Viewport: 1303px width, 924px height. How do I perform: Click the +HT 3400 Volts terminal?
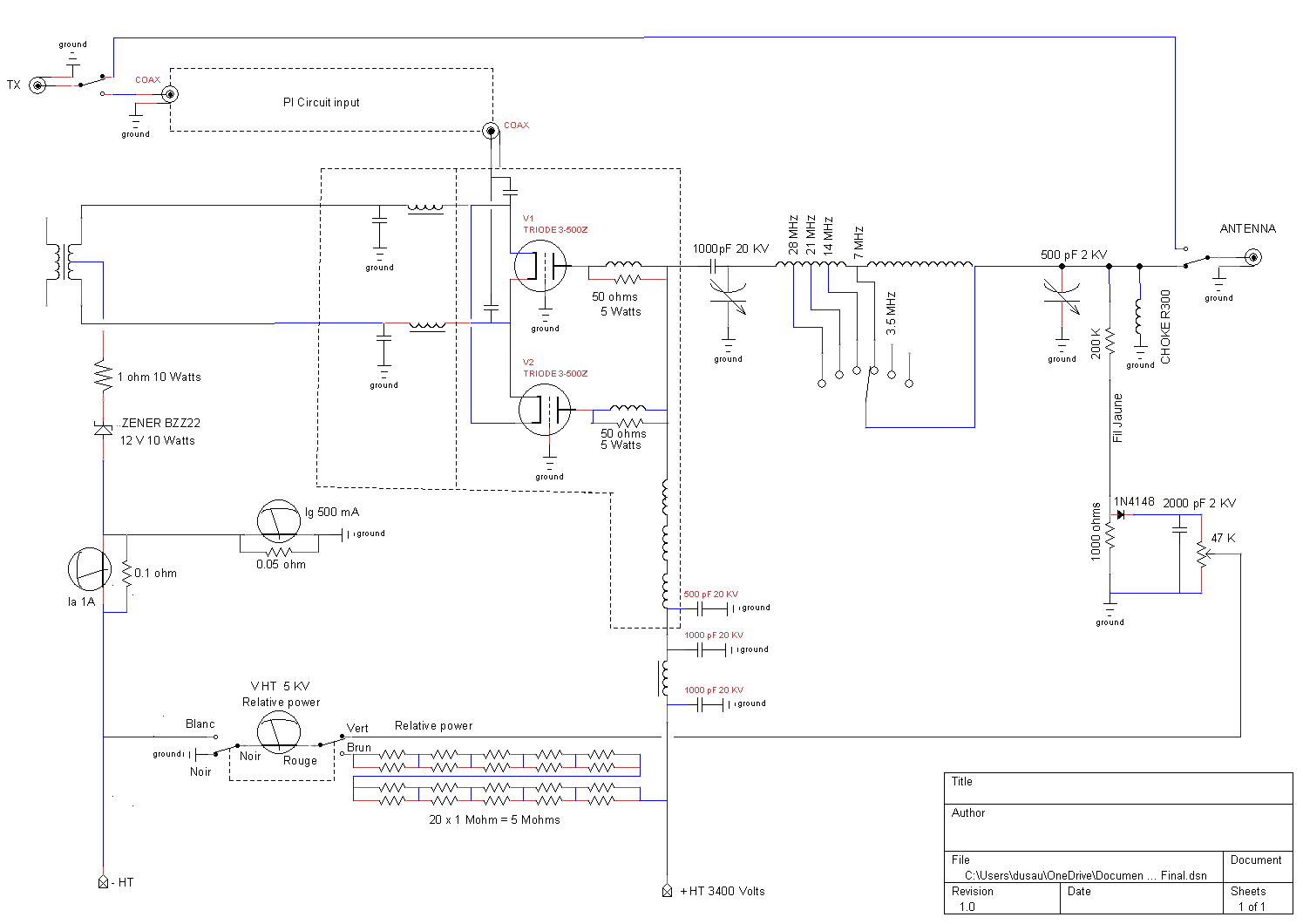(667, 891)
